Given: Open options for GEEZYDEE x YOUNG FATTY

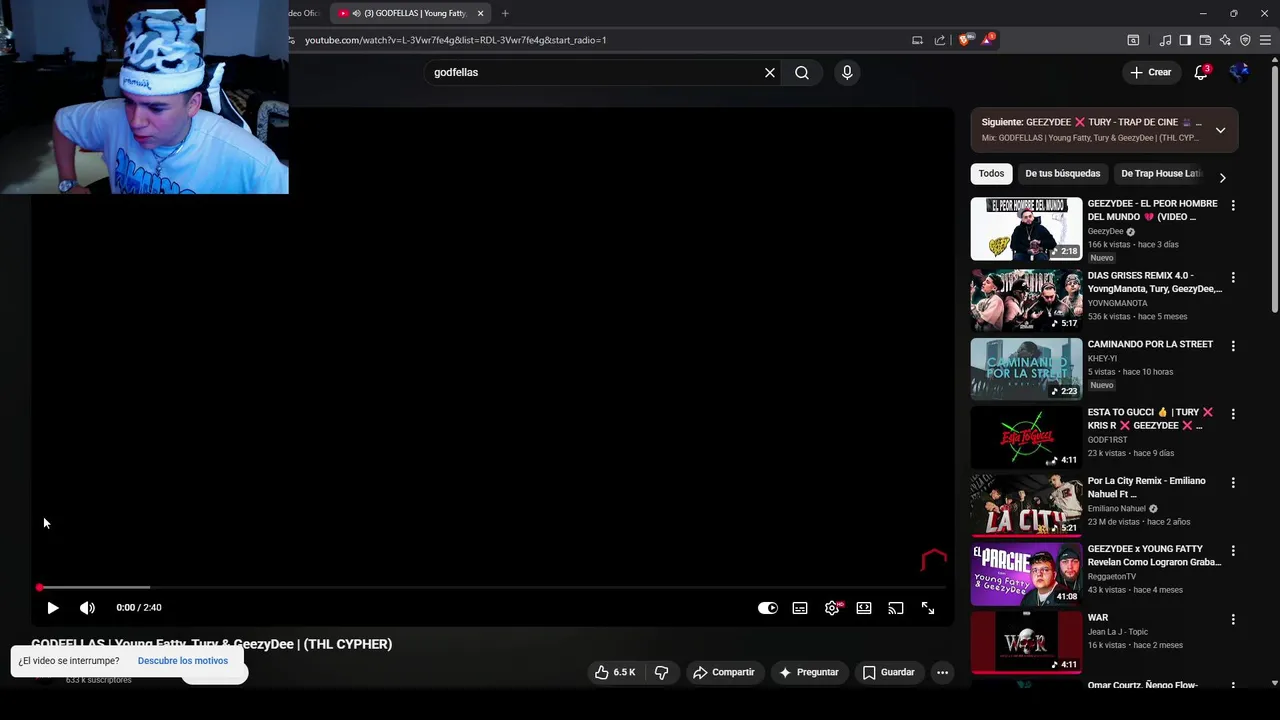Looking at the screenshot, I should (1233, 551).
